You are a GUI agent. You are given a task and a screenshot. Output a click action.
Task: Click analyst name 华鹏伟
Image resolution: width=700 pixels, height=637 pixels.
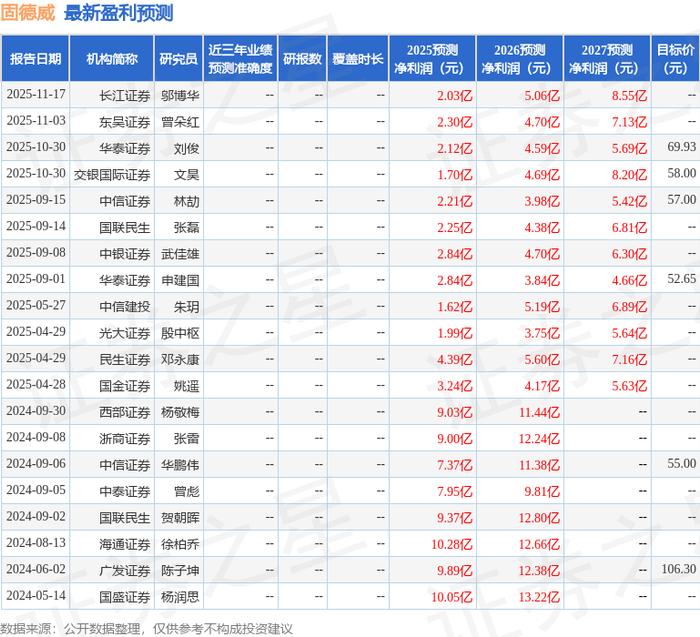click(x=180, y=465)
